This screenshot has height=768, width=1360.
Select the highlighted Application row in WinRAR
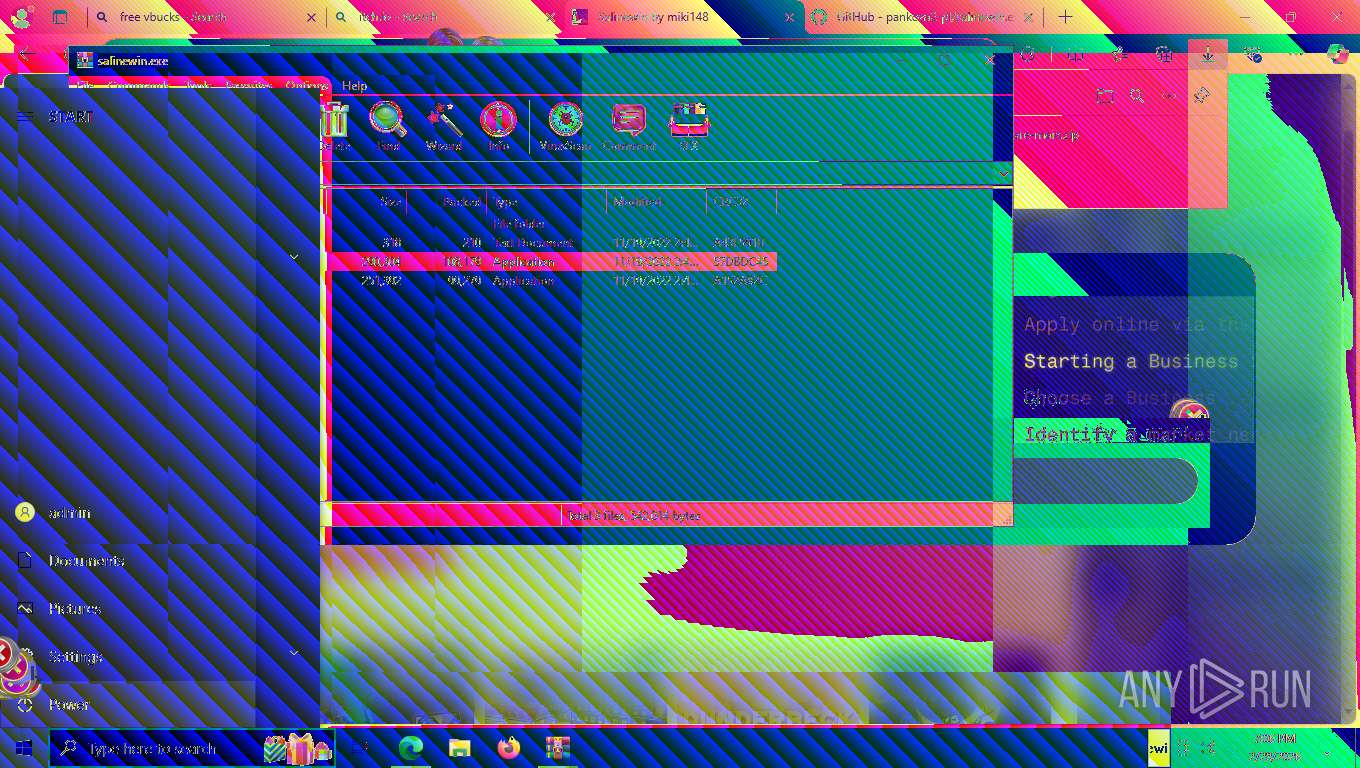click(x=552, y=261)
